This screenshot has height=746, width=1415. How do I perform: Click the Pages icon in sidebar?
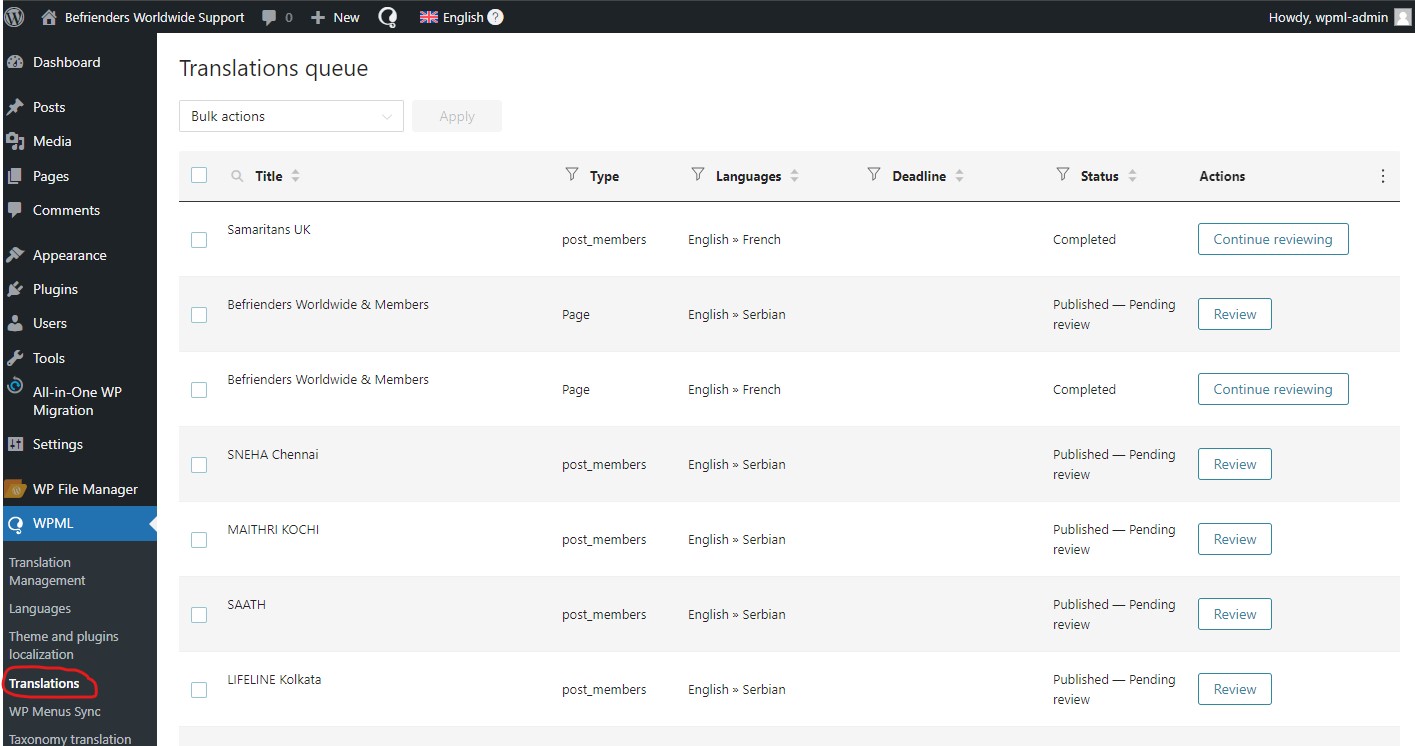click(15, 176)
